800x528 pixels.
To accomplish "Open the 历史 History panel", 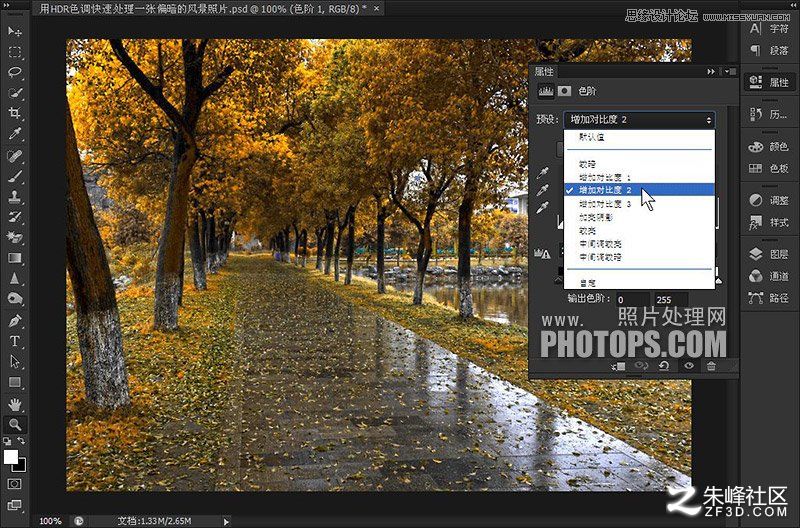I will pos(769,115).
